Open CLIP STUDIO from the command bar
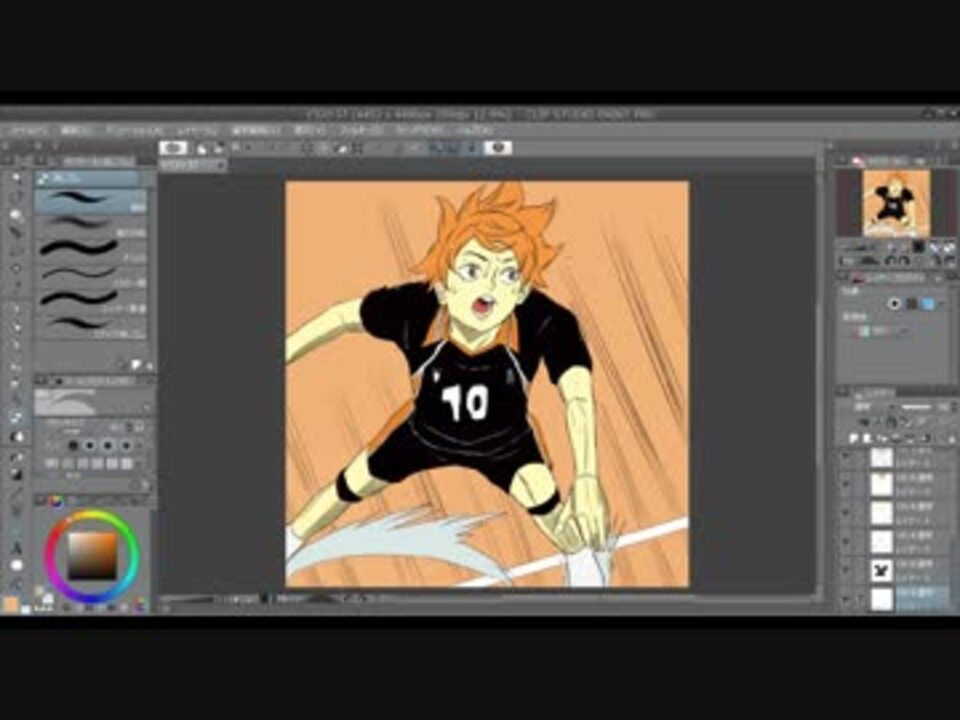The height and width of the screenshot is (720, 960). (173, 148)
